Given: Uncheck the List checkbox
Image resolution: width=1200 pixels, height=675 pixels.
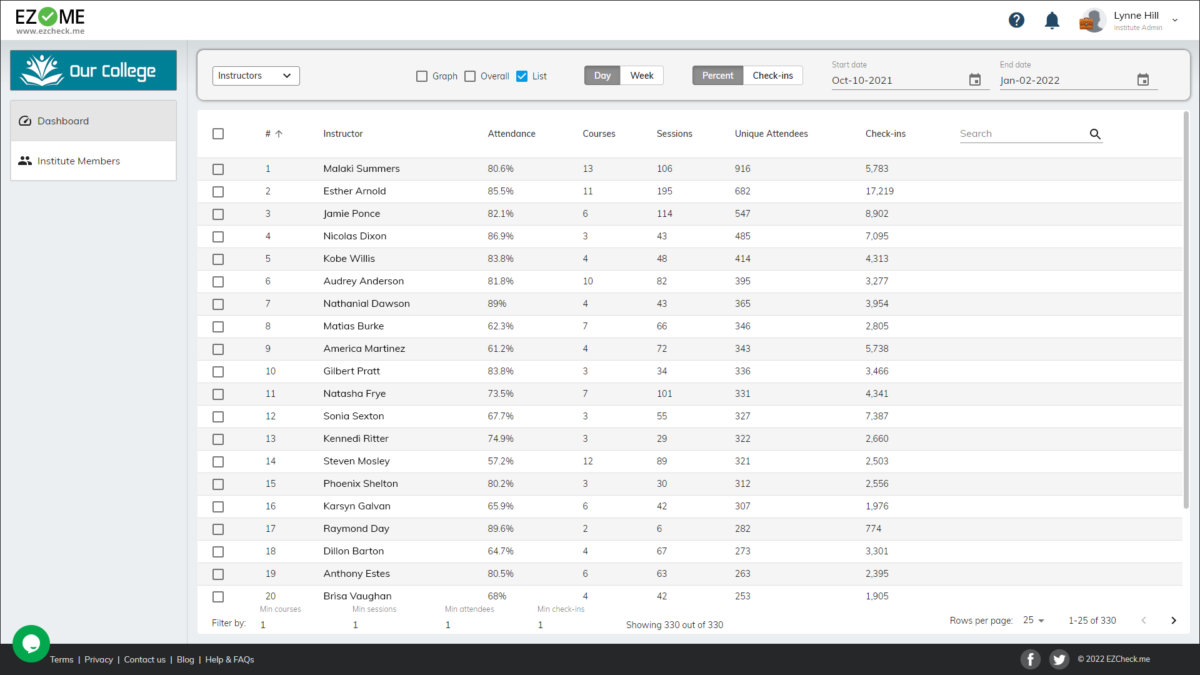Looking at the screenshot, I should (x=522, y=76).
